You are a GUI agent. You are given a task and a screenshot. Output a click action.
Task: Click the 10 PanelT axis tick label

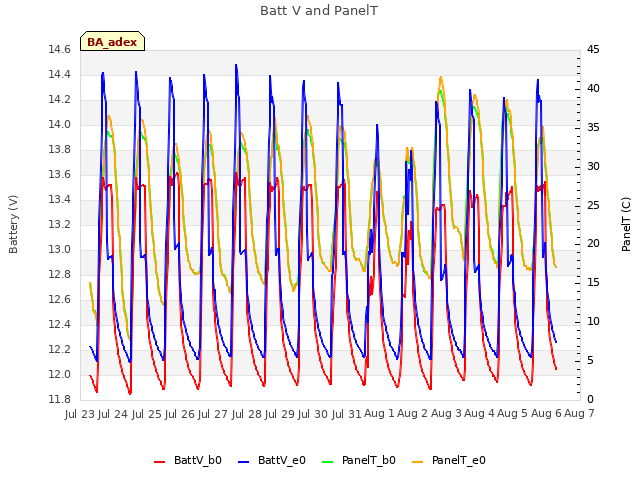pyautogui.click(x=593, y=322)
